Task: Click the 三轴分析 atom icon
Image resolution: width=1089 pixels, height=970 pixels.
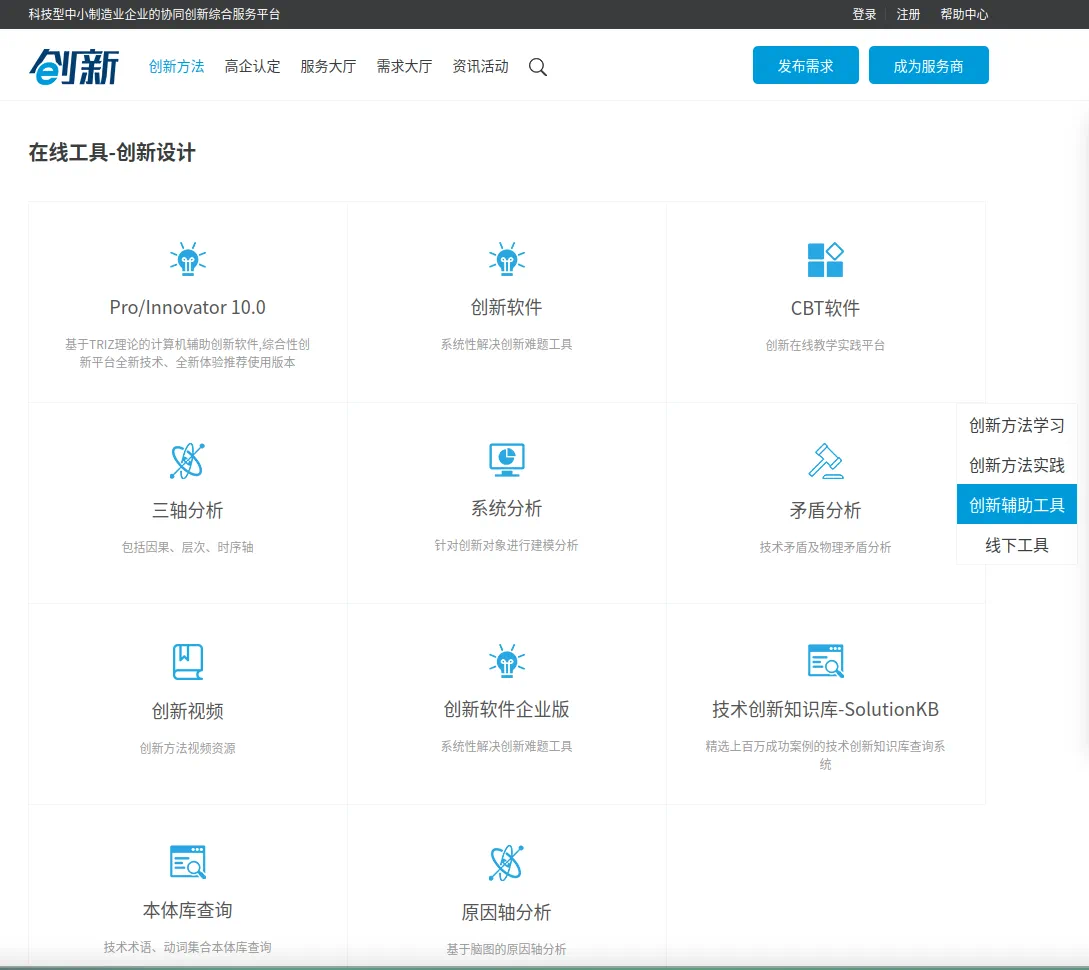Action: [188, 461]
